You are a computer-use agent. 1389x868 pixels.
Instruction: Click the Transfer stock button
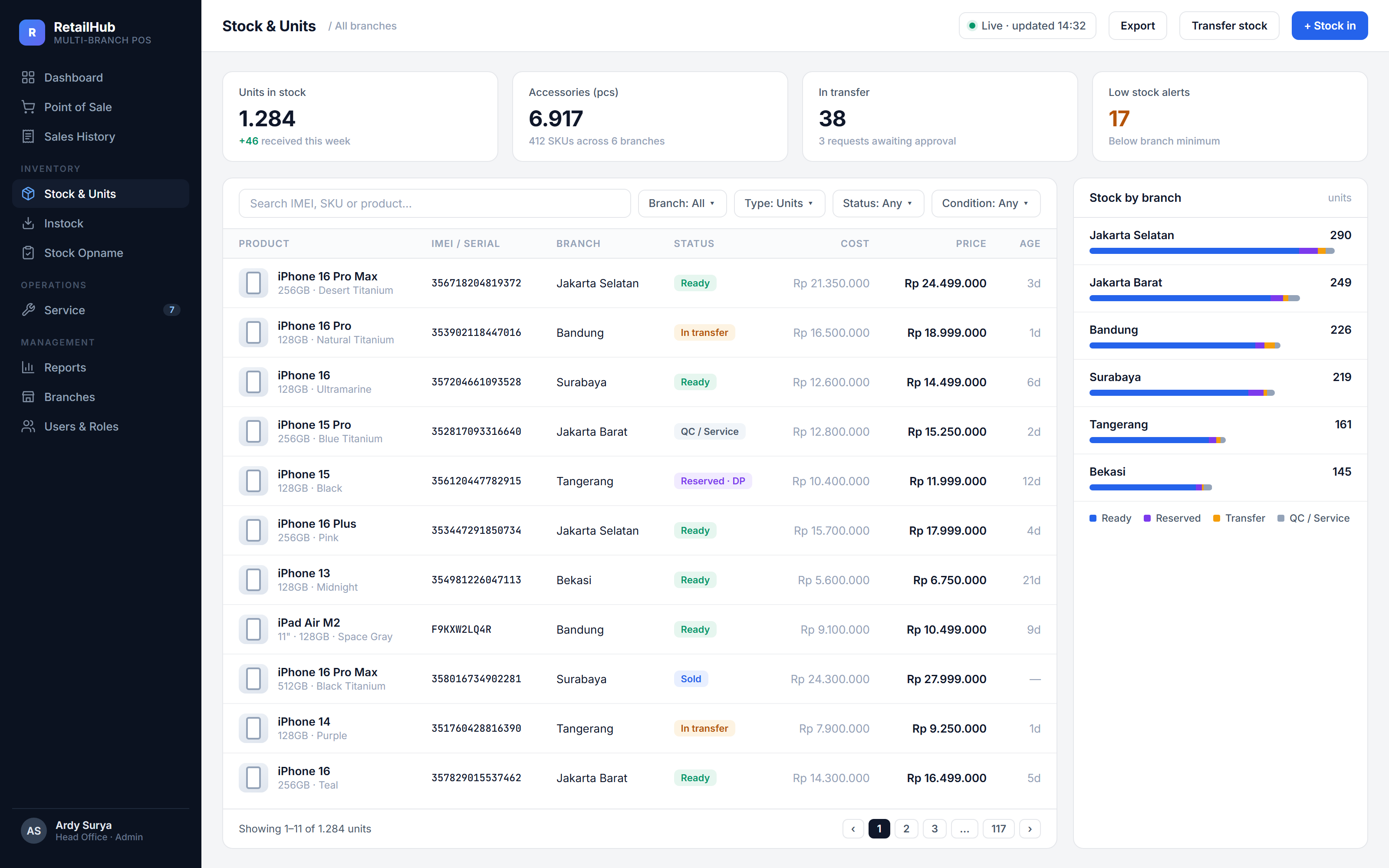pyautogui.click(x=1229, y=26)
